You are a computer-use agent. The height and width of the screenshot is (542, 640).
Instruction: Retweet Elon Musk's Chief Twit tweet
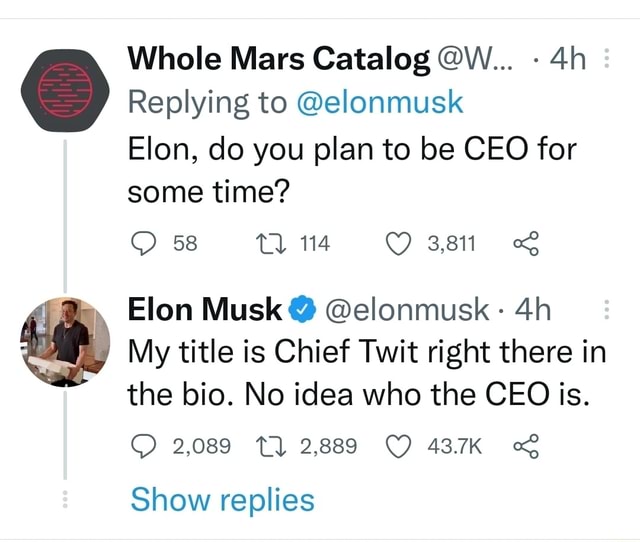(x=270, y=445)
